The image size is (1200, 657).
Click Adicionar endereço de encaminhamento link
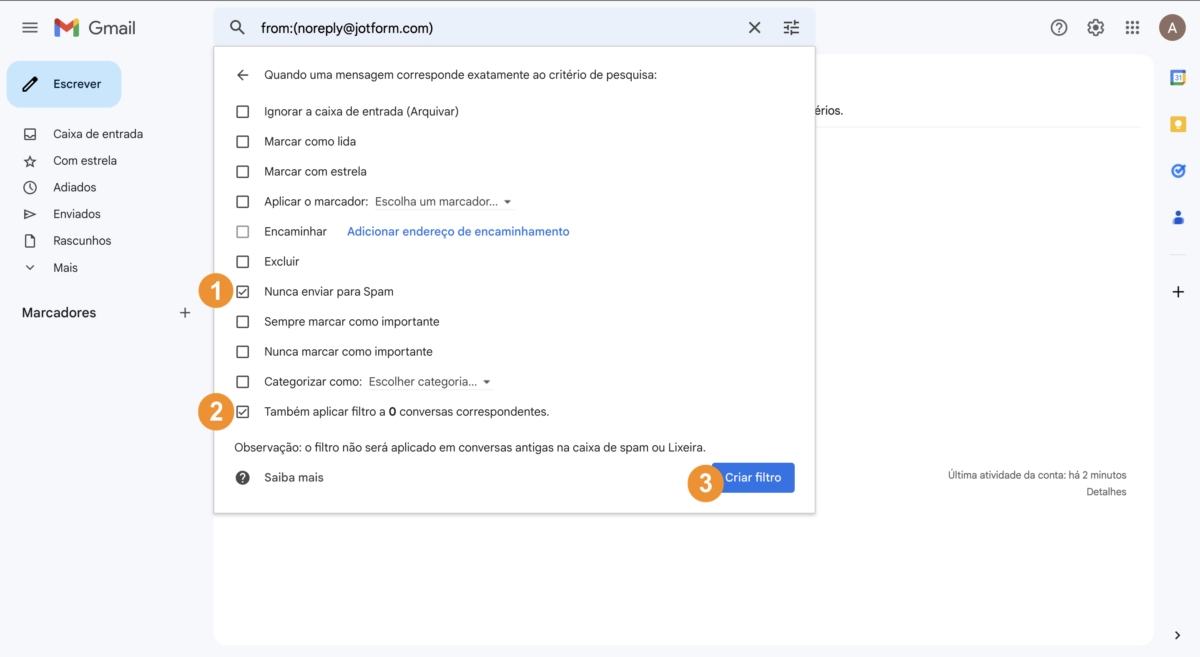(458, 232)
